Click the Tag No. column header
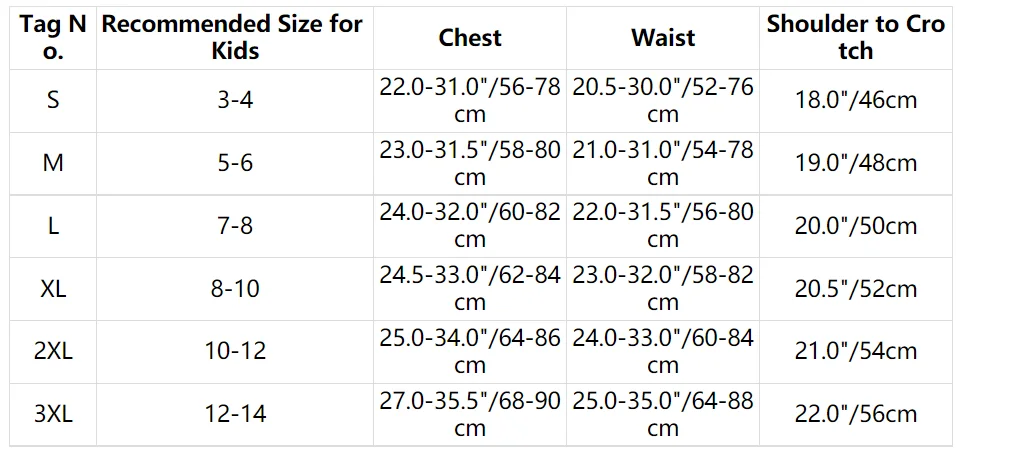This screenshot has height=466, width=1018. (x=53, y=38)
